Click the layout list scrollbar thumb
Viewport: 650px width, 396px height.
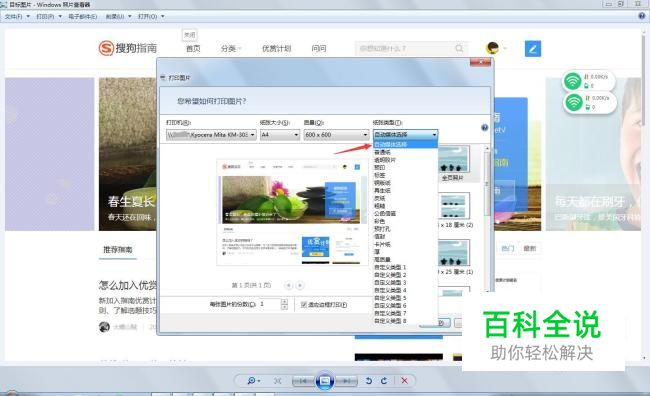coord(487,185)
